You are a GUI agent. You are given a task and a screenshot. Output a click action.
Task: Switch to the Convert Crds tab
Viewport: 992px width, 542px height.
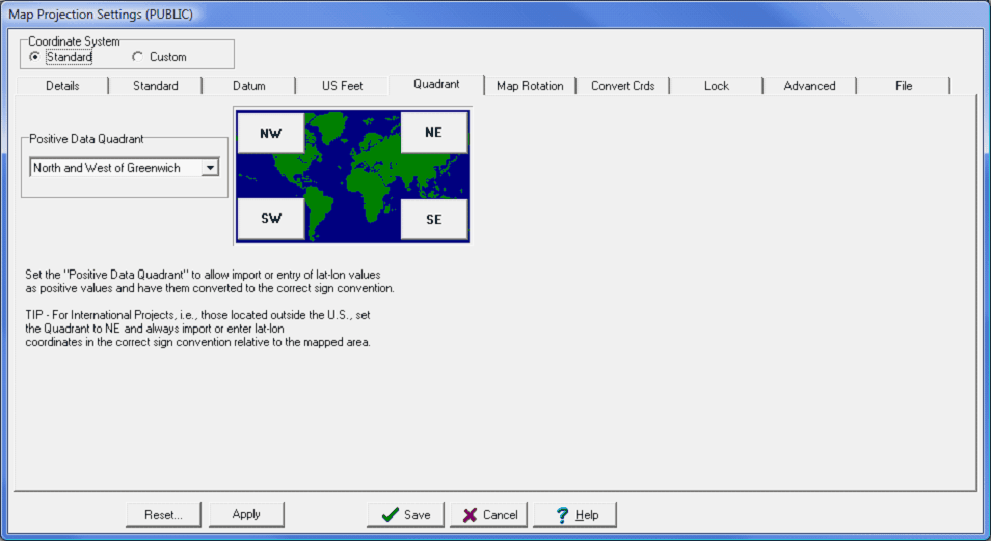[623, 86]
